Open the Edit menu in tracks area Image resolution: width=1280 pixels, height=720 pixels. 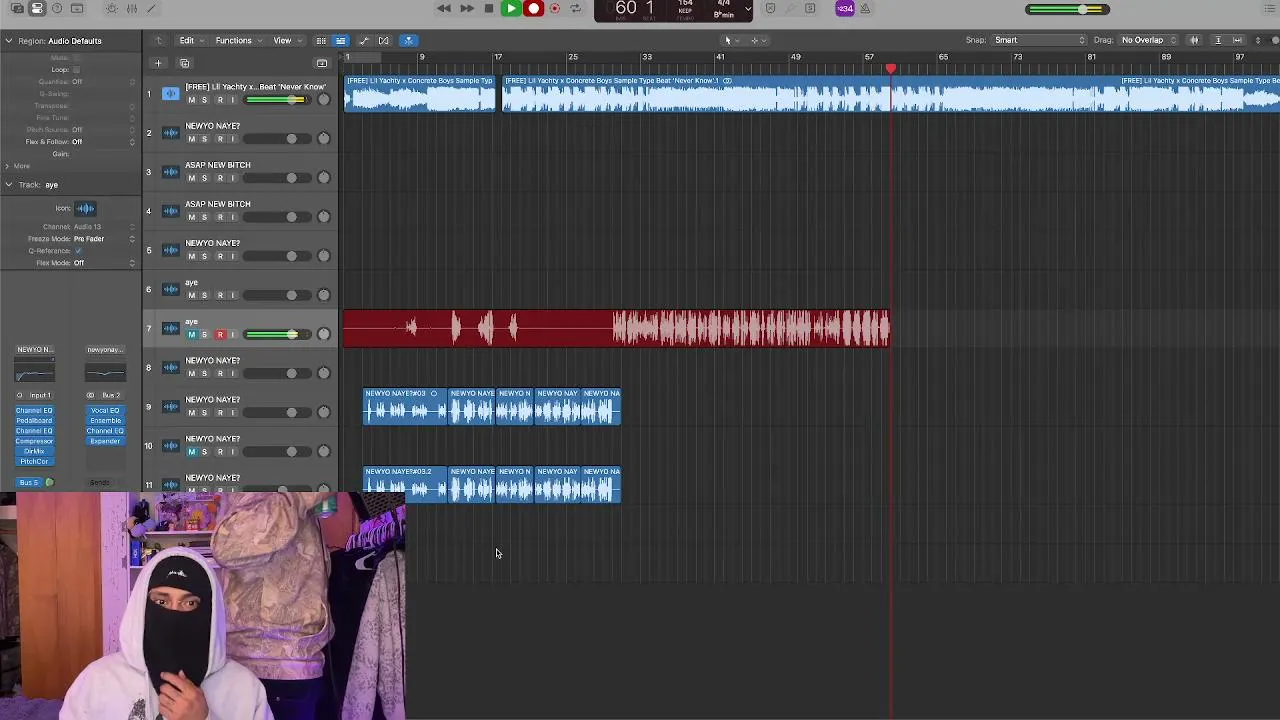coord(190,41)
